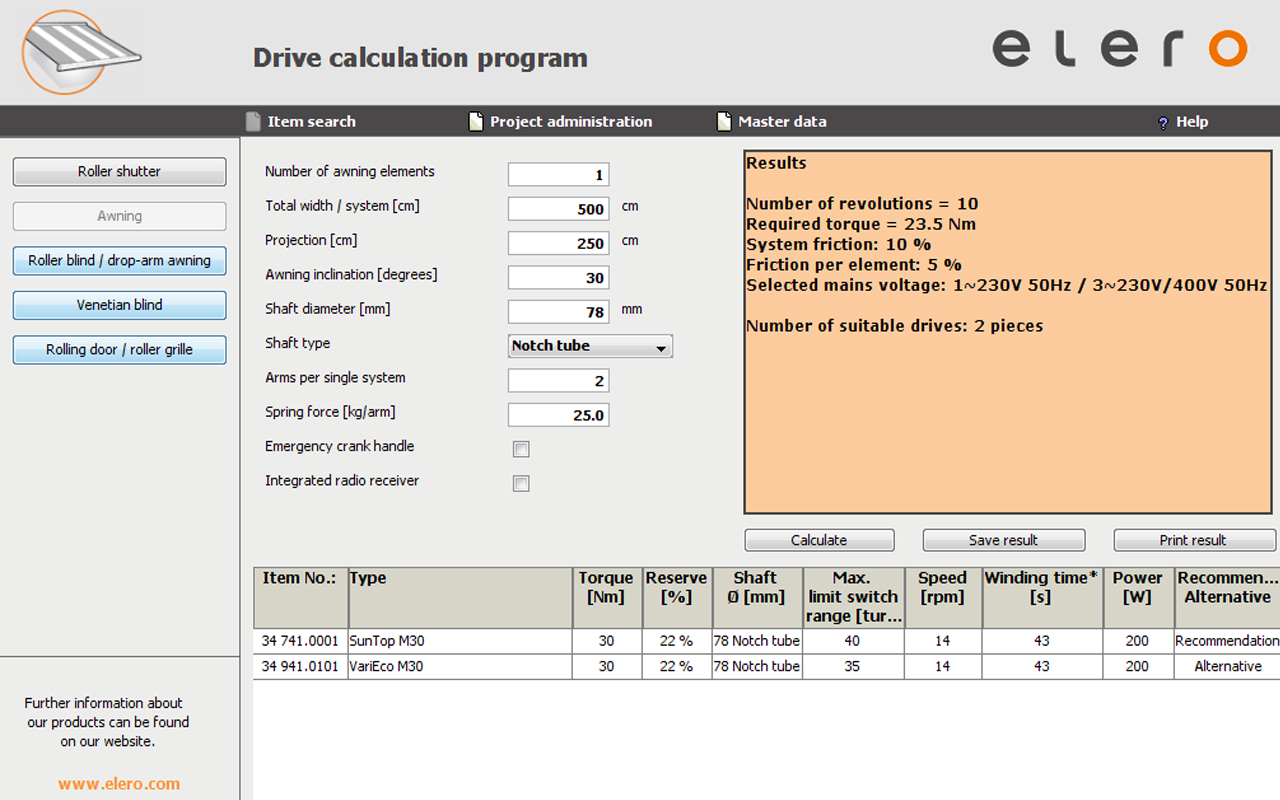Image resolution: width=1280 pixels, height=800 pixels.
Task: Click Reserve [%] column header
Action: (677, 598)
